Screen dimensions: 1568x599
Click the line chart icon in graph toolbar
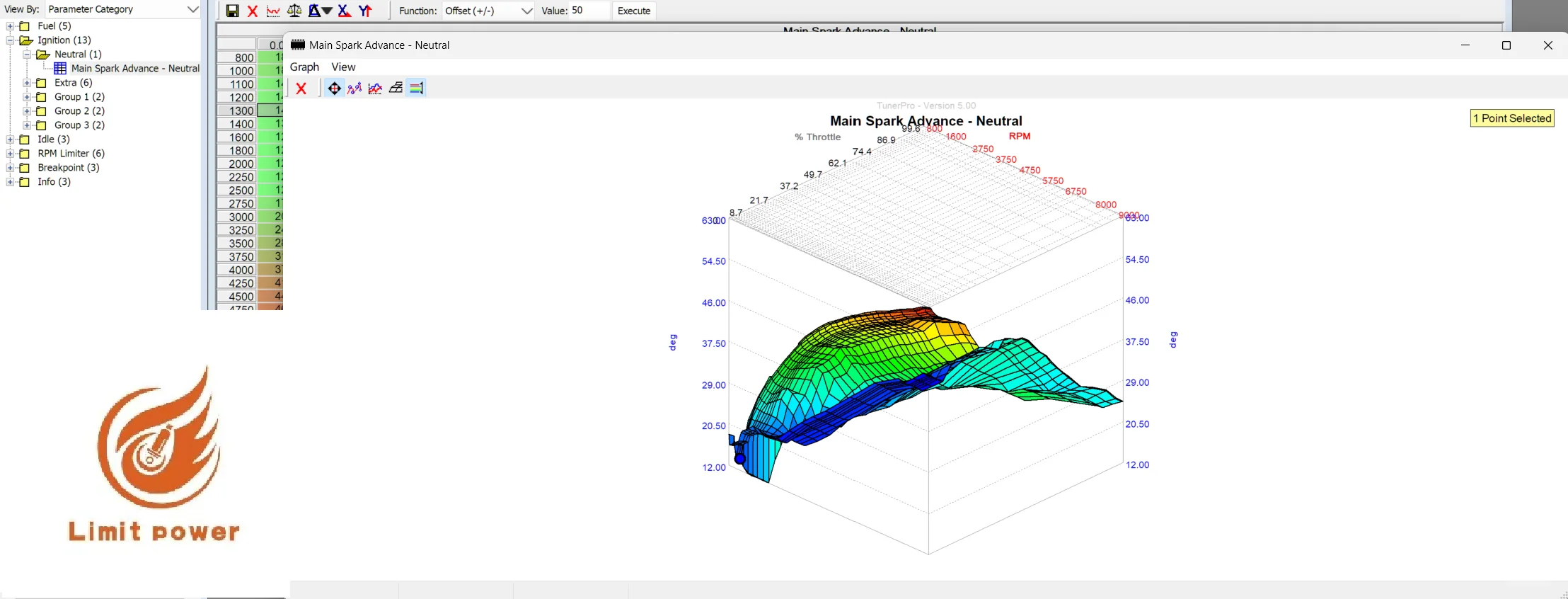pos(375,89)
